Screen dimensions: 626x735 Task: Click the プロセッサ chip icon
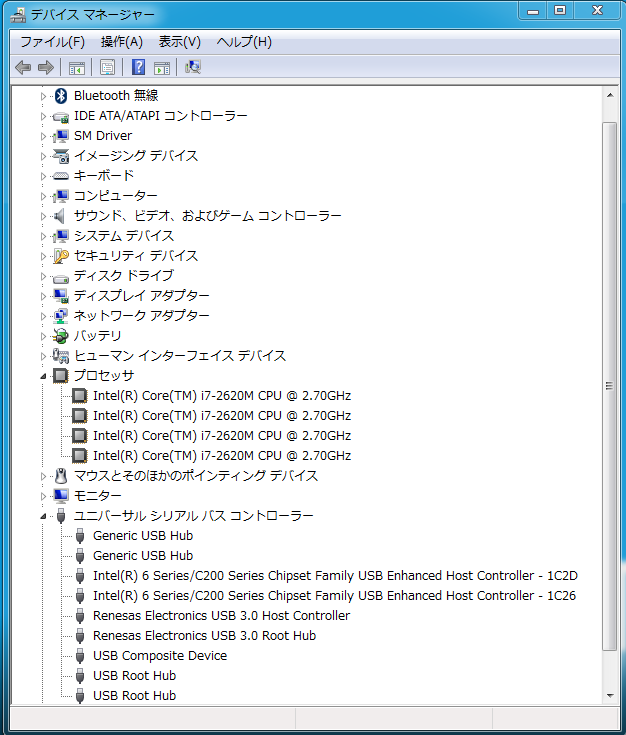pyautogui.click(x=60, y=376)
